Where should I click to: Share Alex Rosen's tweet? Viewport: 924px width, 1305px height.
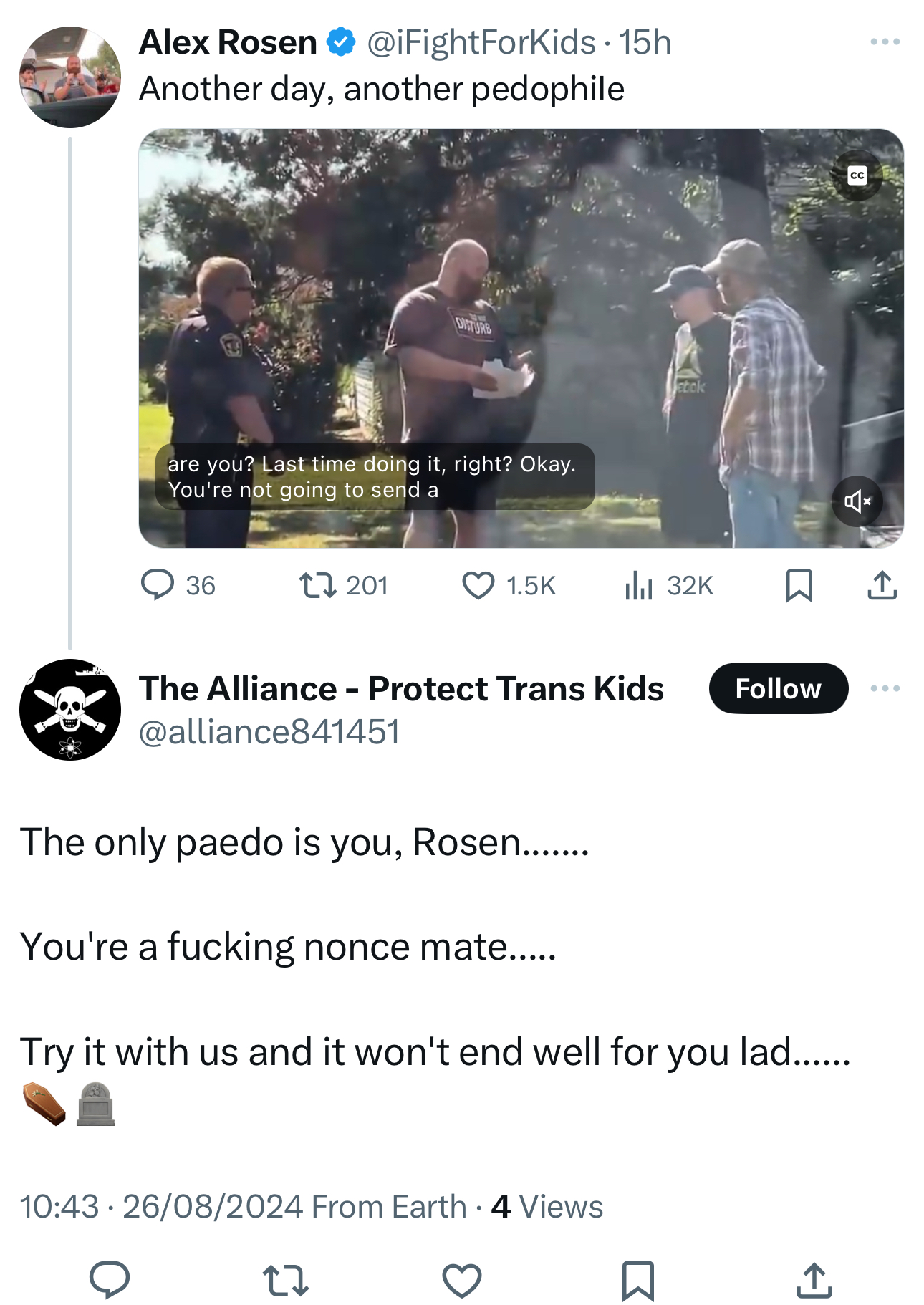(882, 585)
